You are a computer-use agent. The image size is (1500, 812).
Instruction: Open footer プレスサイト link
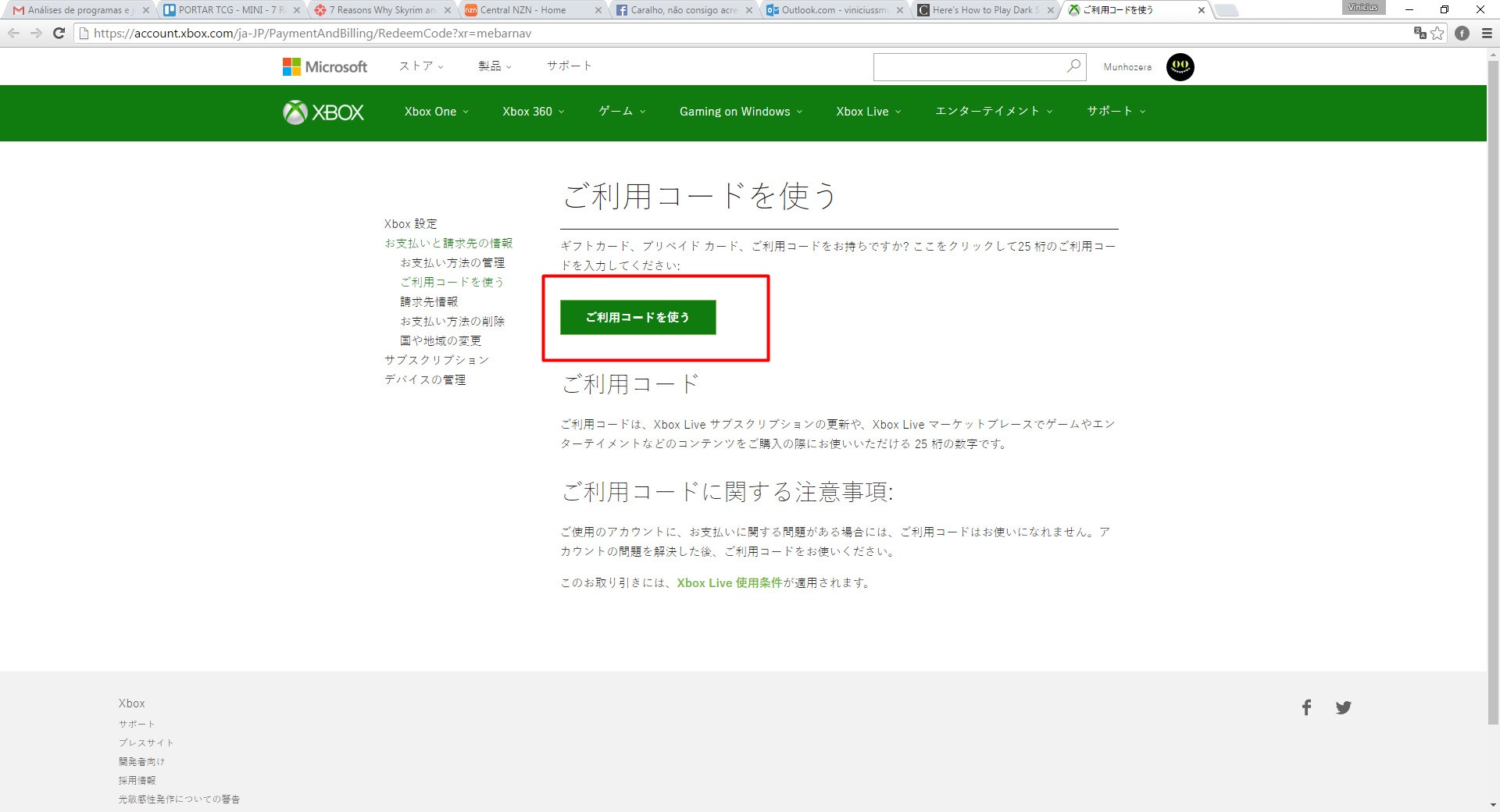(x=146, y=743)
